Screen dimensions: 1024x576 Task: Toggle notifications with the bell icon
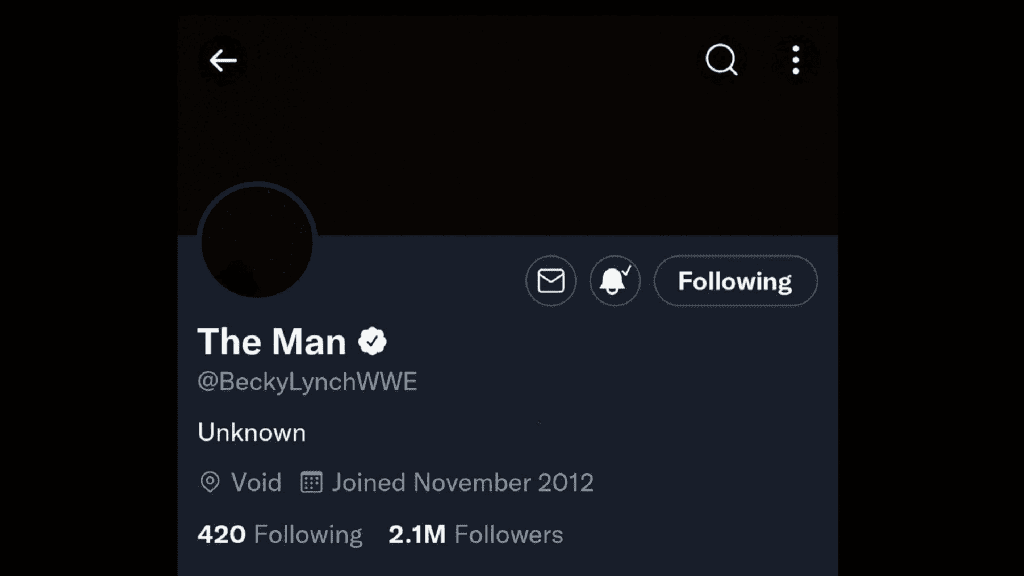tap(614, 281)
